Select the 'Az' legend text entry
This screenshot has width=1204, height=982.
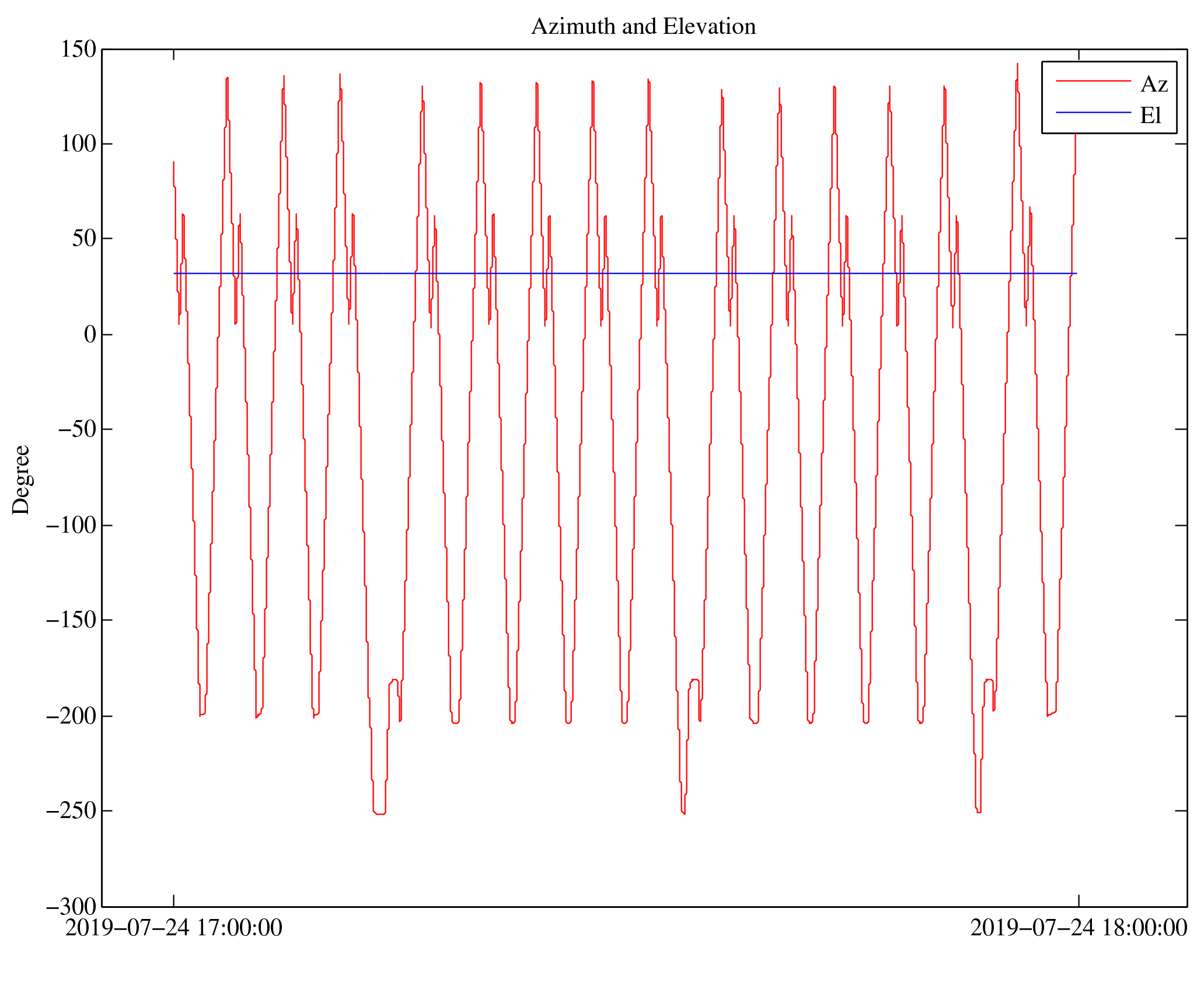click(x=1154, y=85)
